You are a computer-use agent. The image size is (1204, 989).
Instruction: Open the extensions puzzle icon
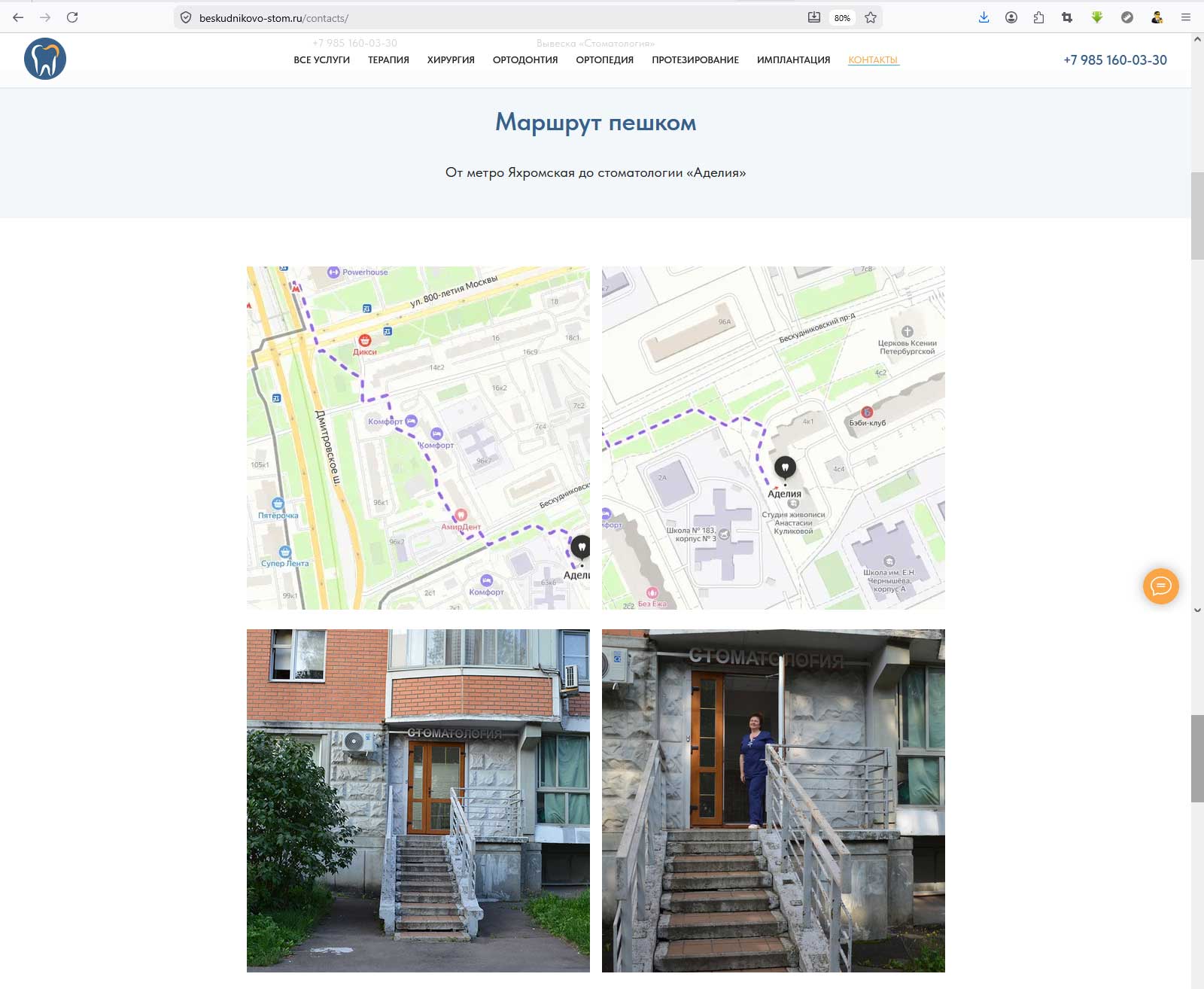click(1038, 17)
